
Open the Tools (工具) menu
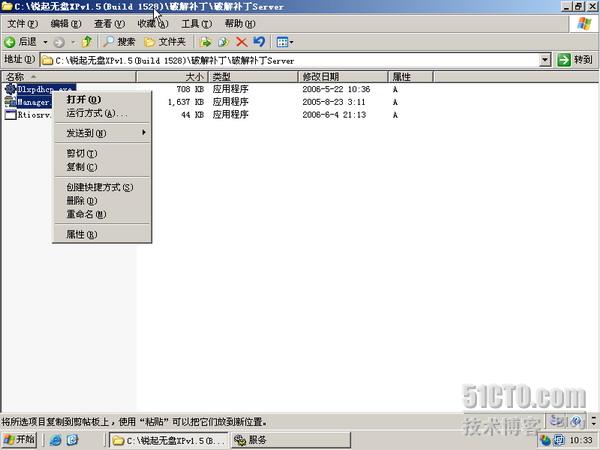[x=196, y=24]
